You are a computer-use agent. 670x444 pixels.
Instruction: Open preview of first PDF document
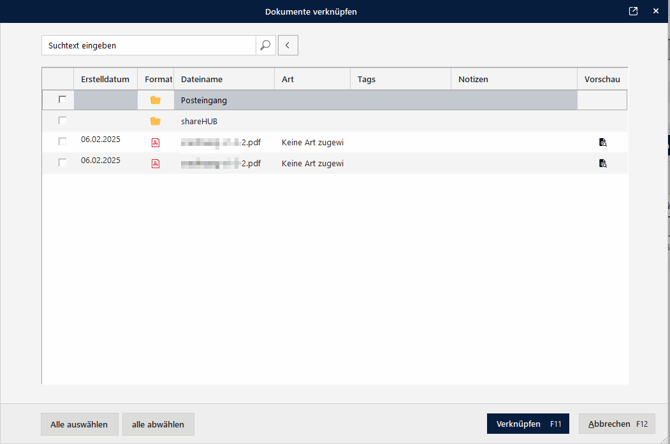(x=602, y=142)
